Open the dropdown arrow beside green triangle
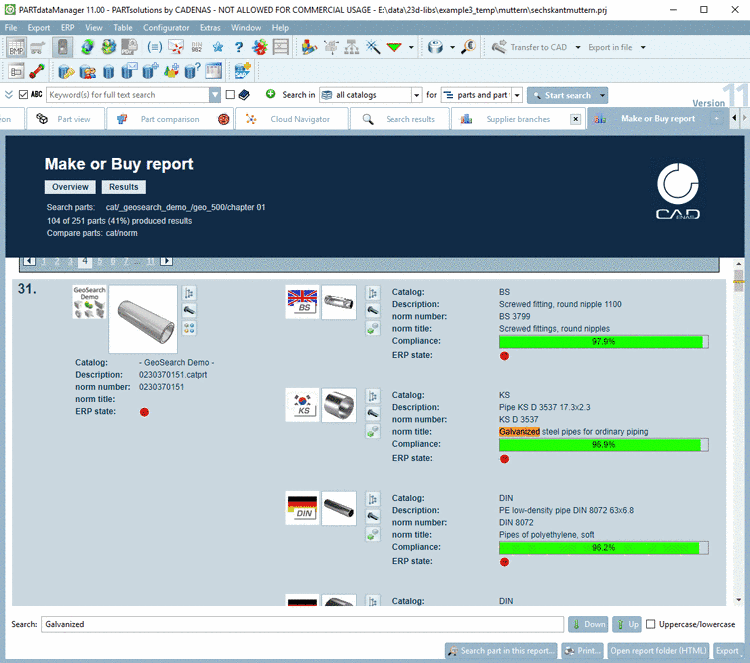Screen dimensions: 750x663 411,47
